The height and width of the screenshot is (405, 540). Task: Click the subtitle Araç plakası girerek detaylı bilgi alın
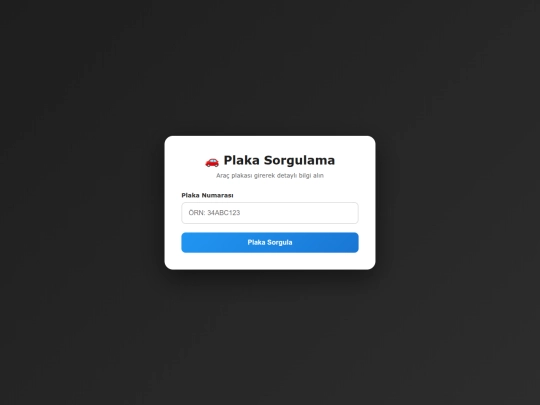pyautogui.click(x=270, y=176)
